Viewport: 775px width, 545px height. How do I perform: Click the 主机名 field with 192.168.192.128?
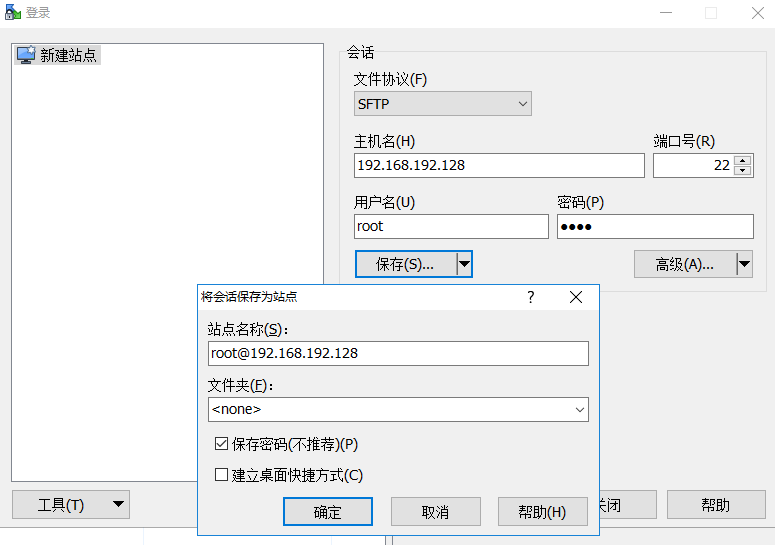tap(499, 165)
